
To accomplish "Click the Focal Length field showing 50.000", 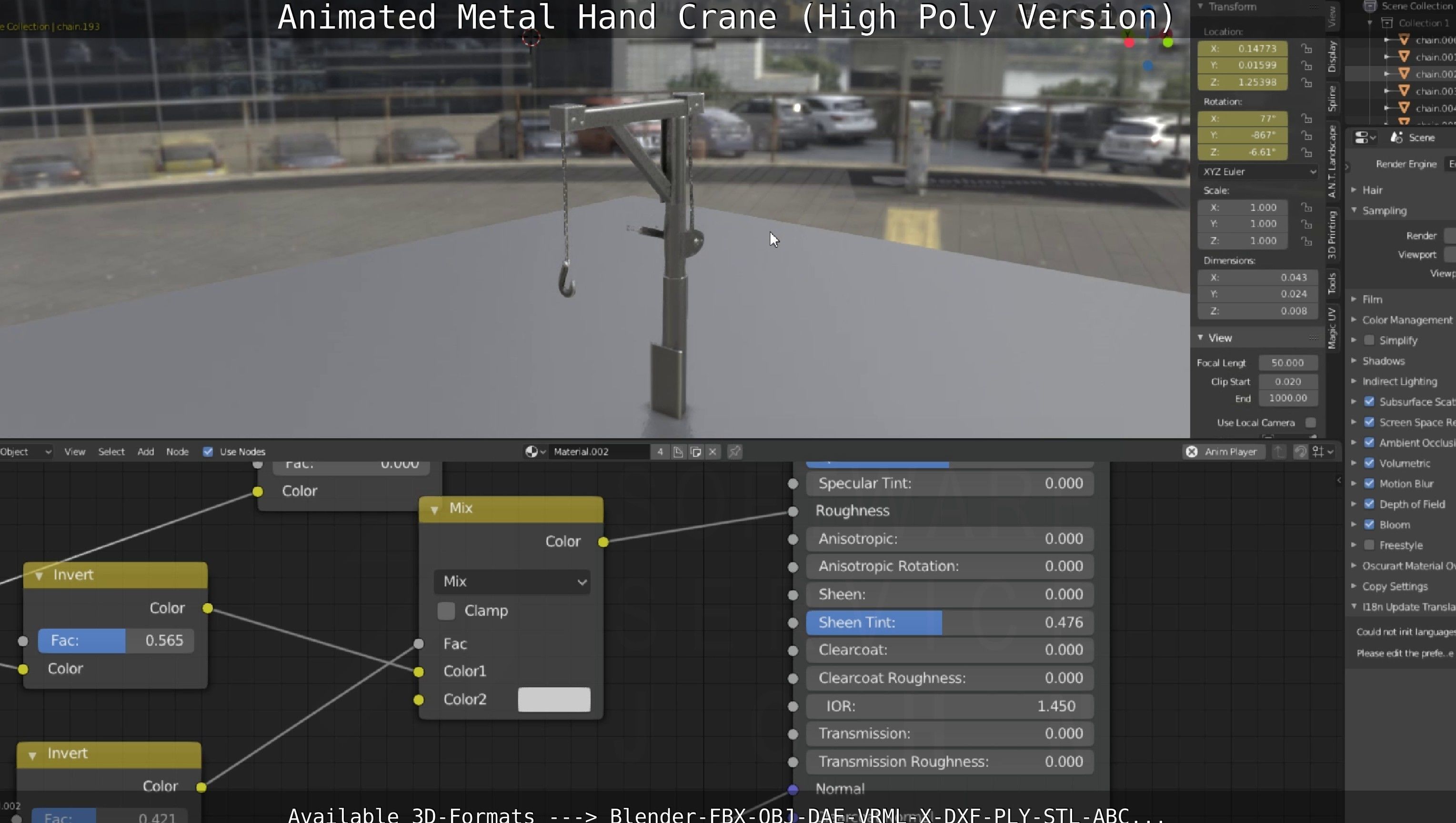I will 1288,363.
